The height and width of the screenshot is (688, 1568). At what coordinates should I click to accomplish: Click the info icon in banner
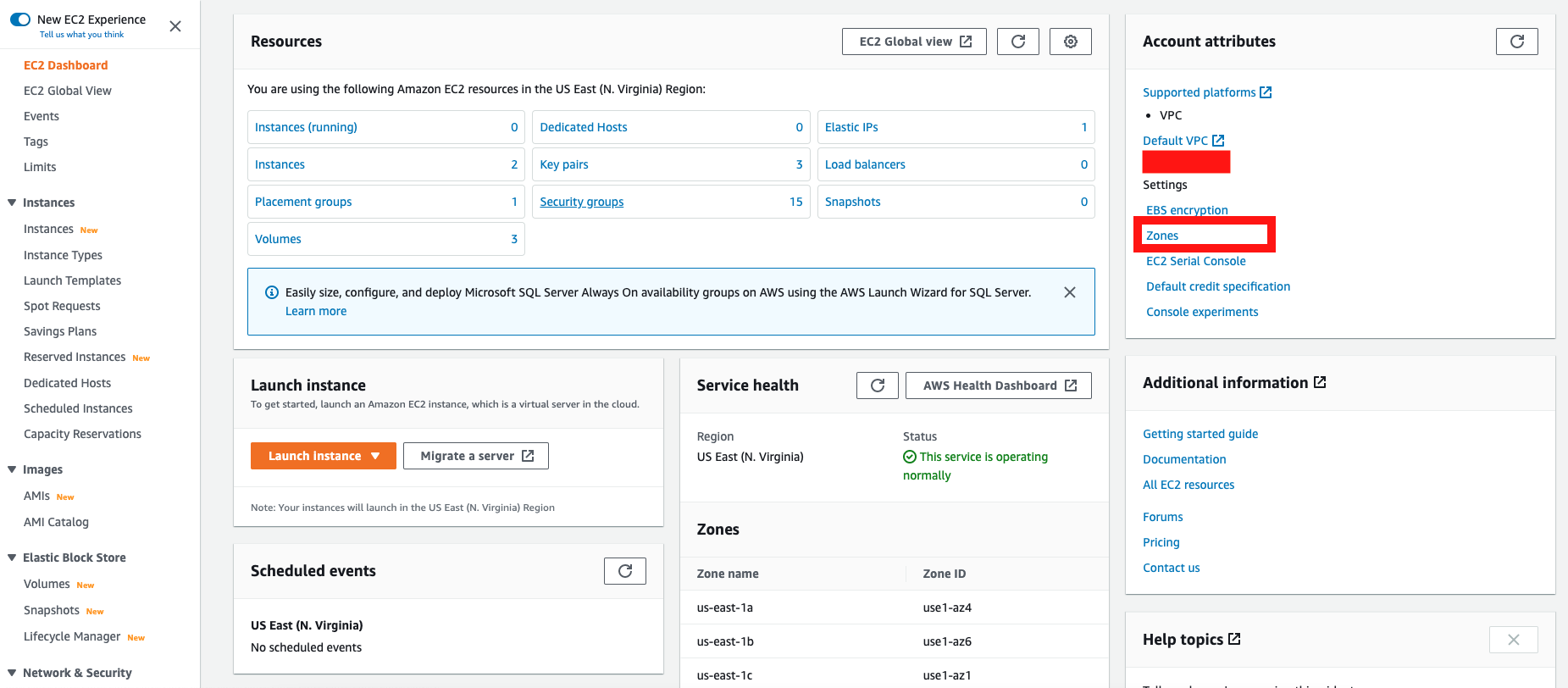tap(272, 292)
